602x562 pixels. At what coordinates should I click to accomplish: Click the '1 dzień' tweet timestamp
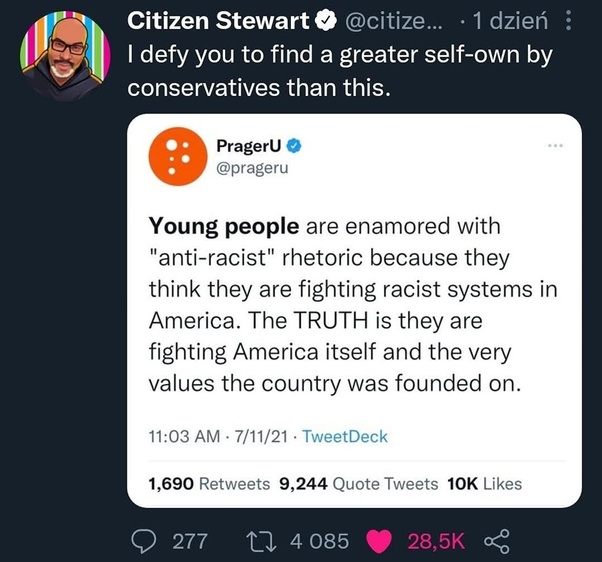point(510,21)
